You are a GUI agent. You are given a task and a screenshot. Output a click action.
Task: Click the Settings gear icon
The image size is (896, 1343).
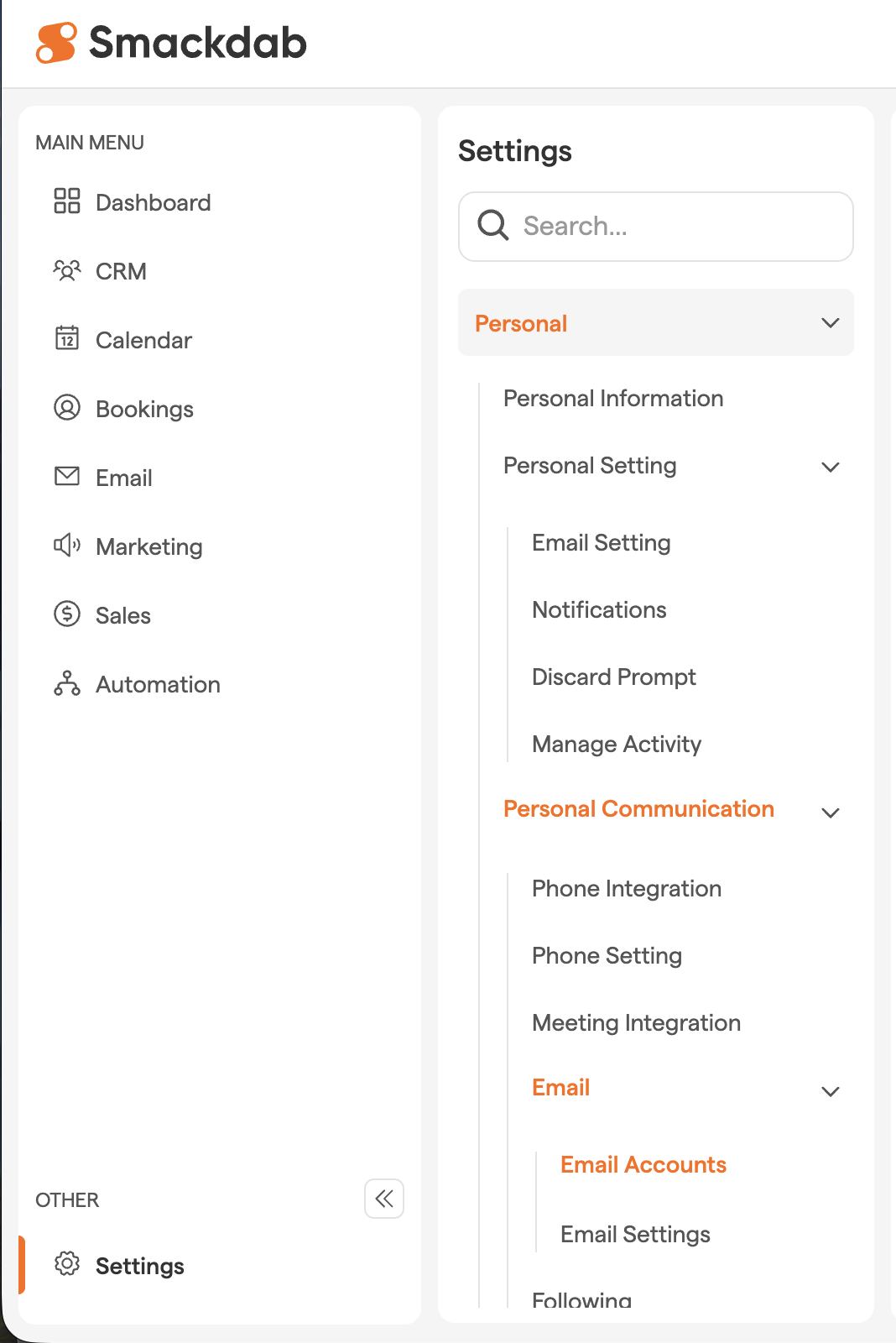(67, 1264)
